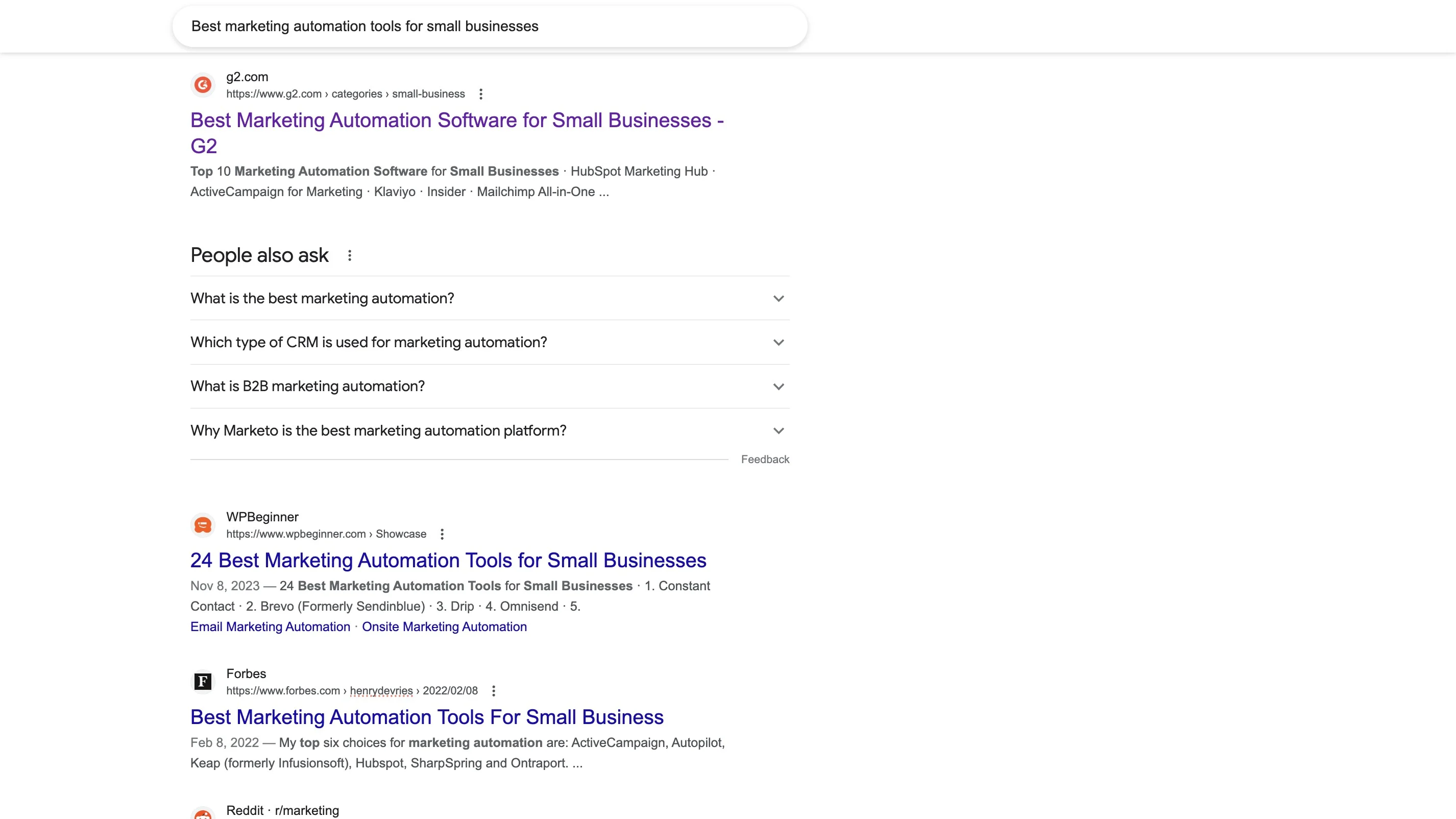Open the three-dot menu beside People also ask
The width and height of the screenshot is (1456, 819).
pyautogui.click(x=350, y=255)
